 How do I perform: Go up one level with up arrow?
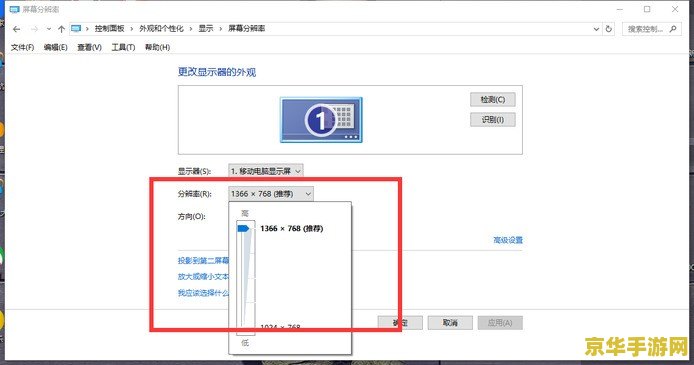(62, 29)
